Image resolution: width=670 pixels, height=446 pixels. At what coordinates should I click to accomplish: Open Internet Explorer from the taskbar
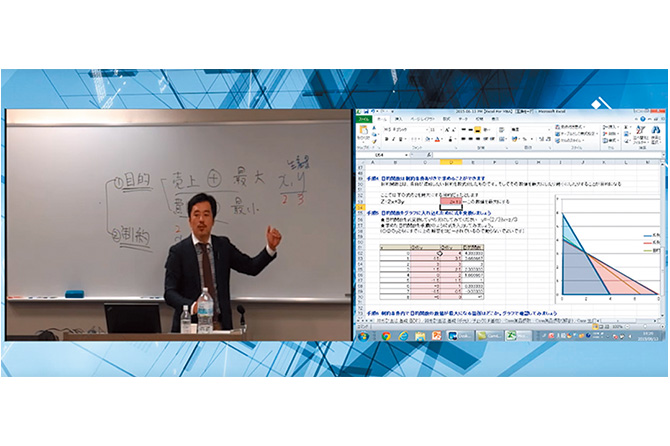403,335
